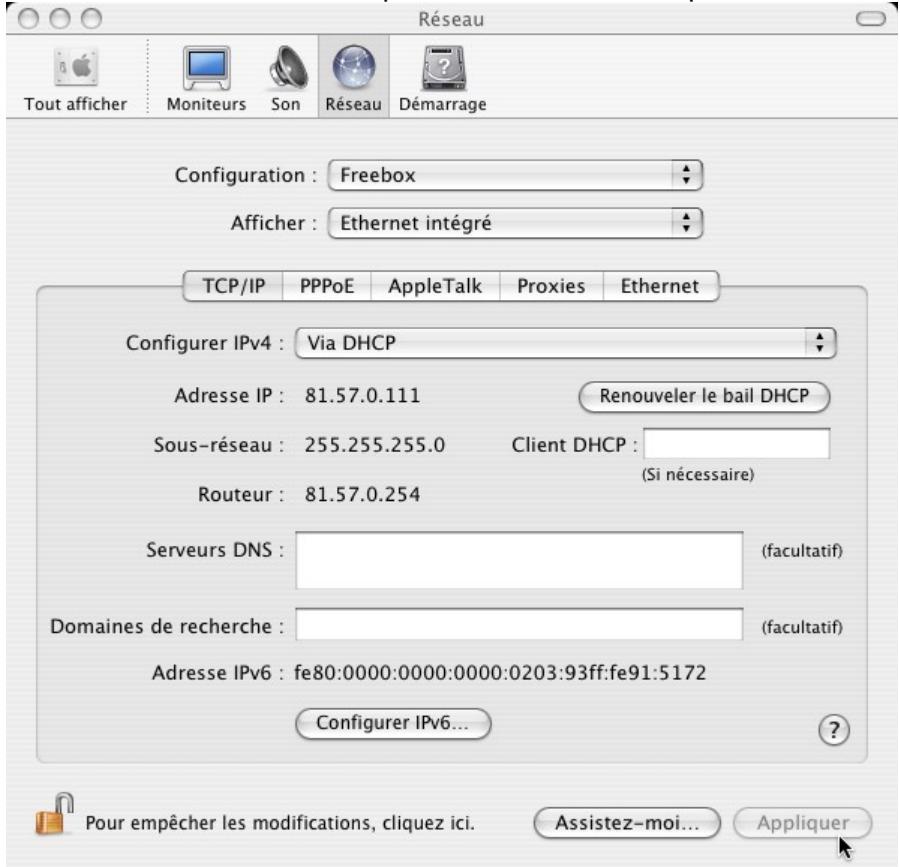The width and height of the screenshot is (900, 867).
Task: Click the subnet mask 255.255.255.0
Action: click(375, 445)
